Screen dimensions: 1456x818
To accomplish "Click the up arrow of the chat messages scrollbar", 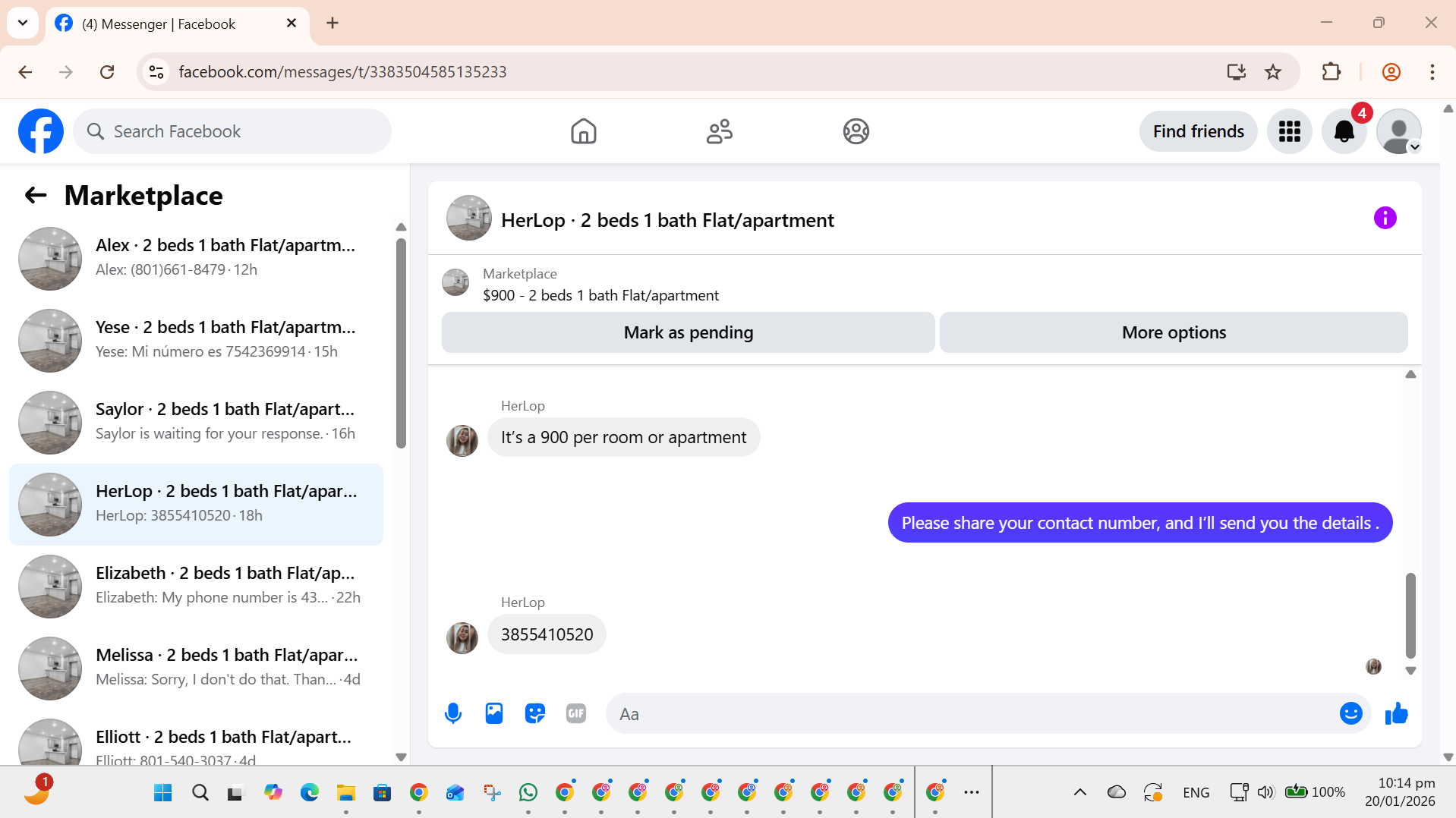I will 1410,374.
